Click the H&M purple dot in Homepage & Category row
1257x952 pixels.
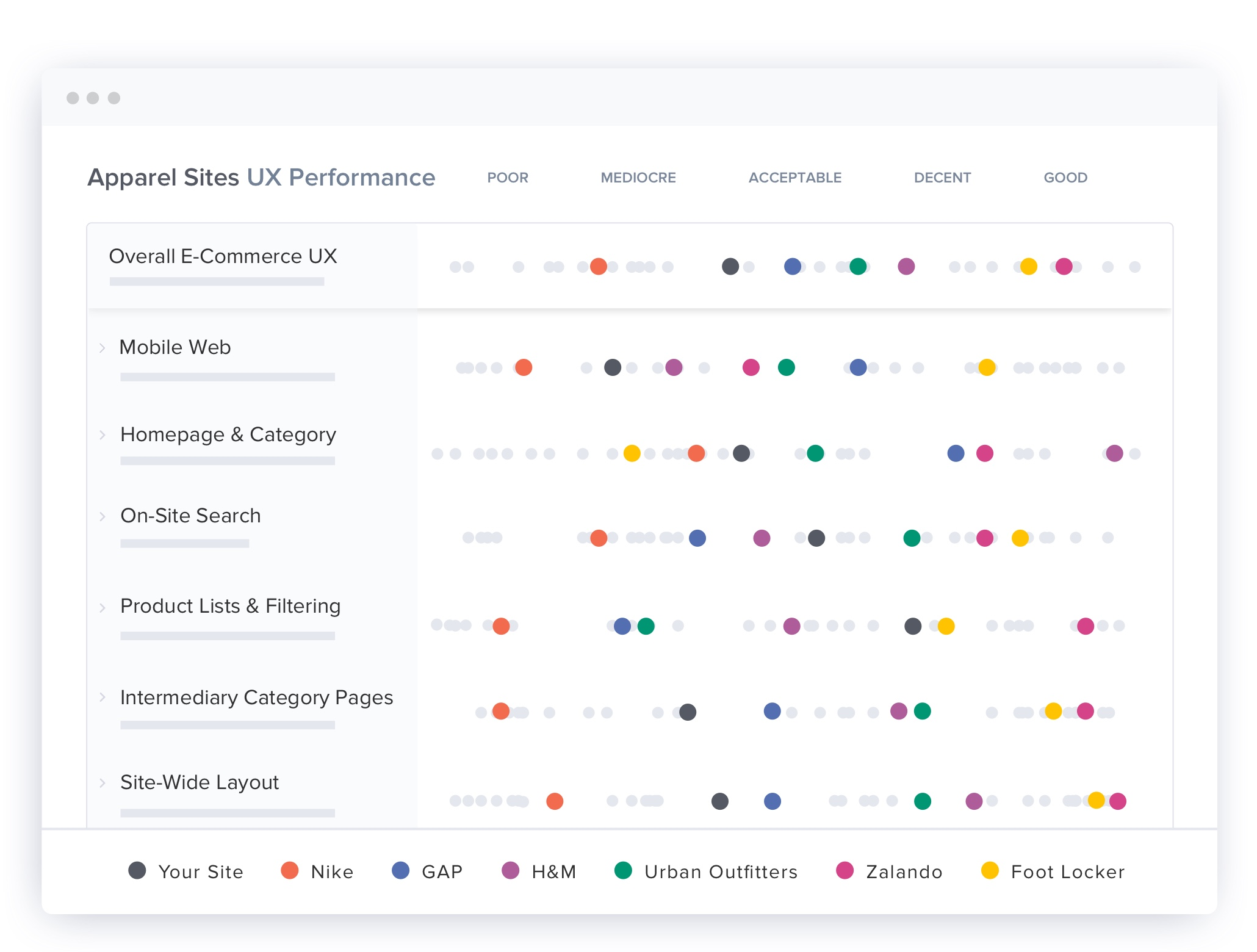[x=1114, y=453]
